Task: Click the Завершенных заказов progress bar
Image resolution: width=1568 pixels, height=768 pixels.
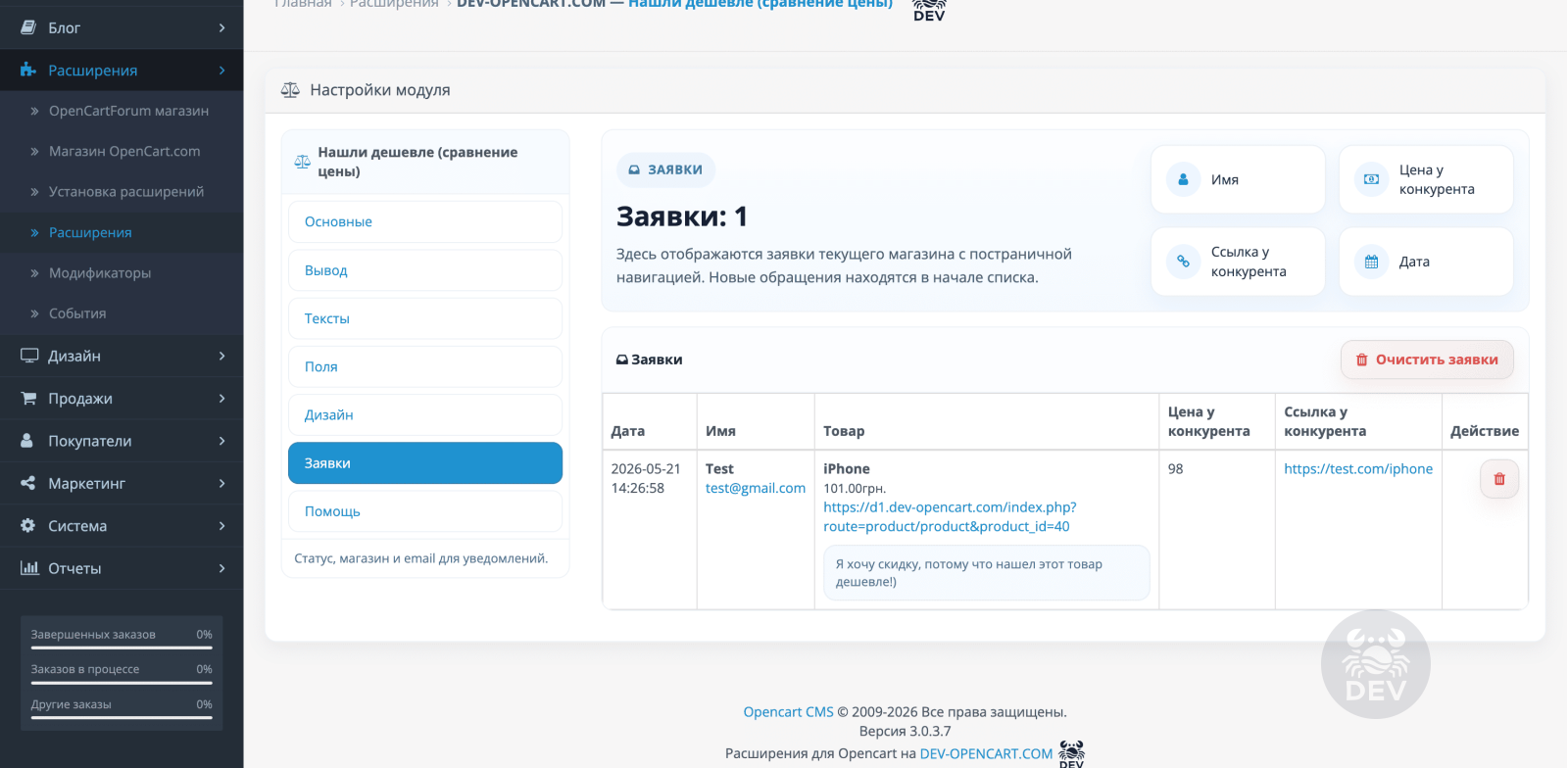Action: pos(122,648)
